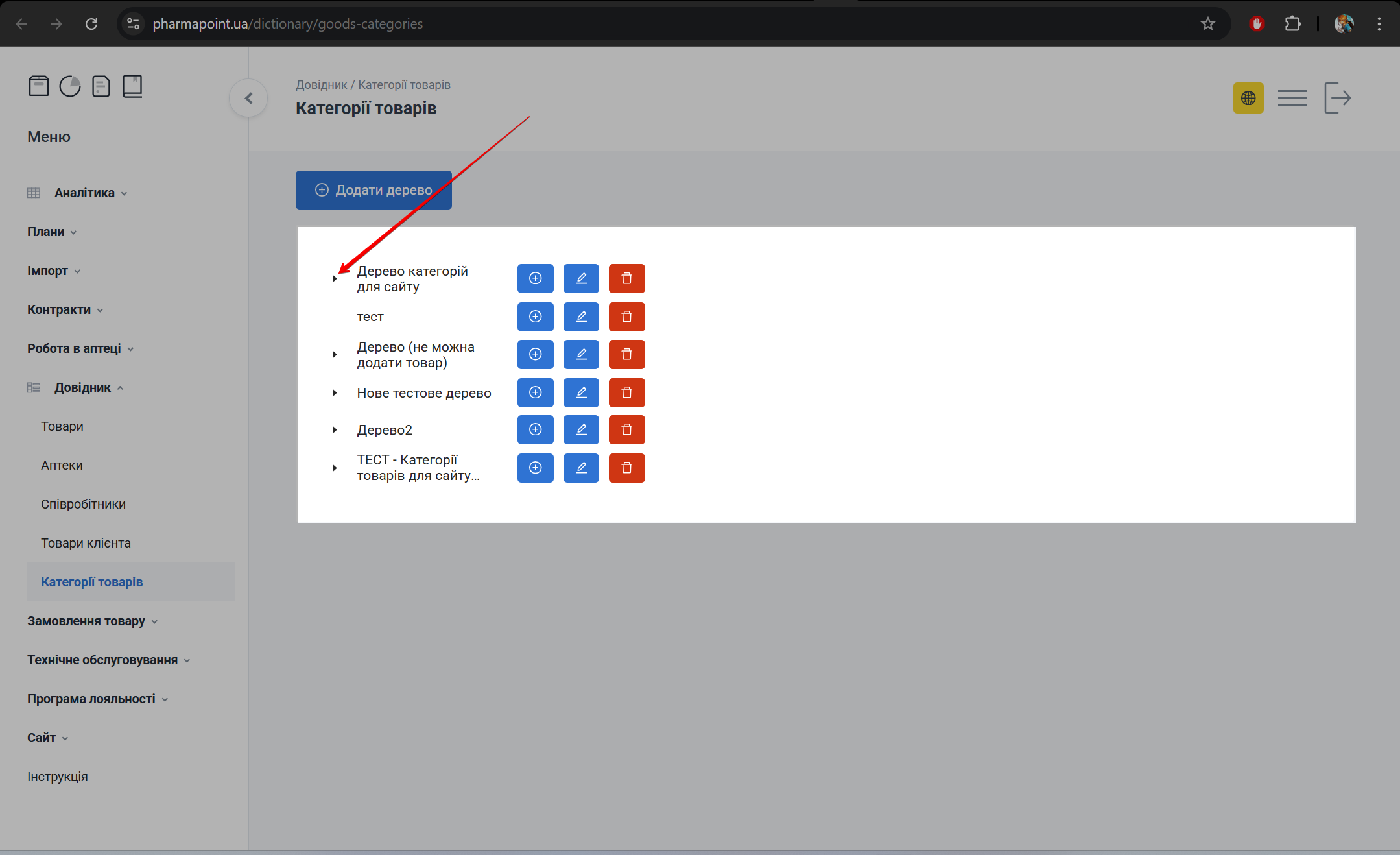The image size is (1400, 855).
Task: Edit the 'тест' tree entry
Action: [x=581, y=317]
